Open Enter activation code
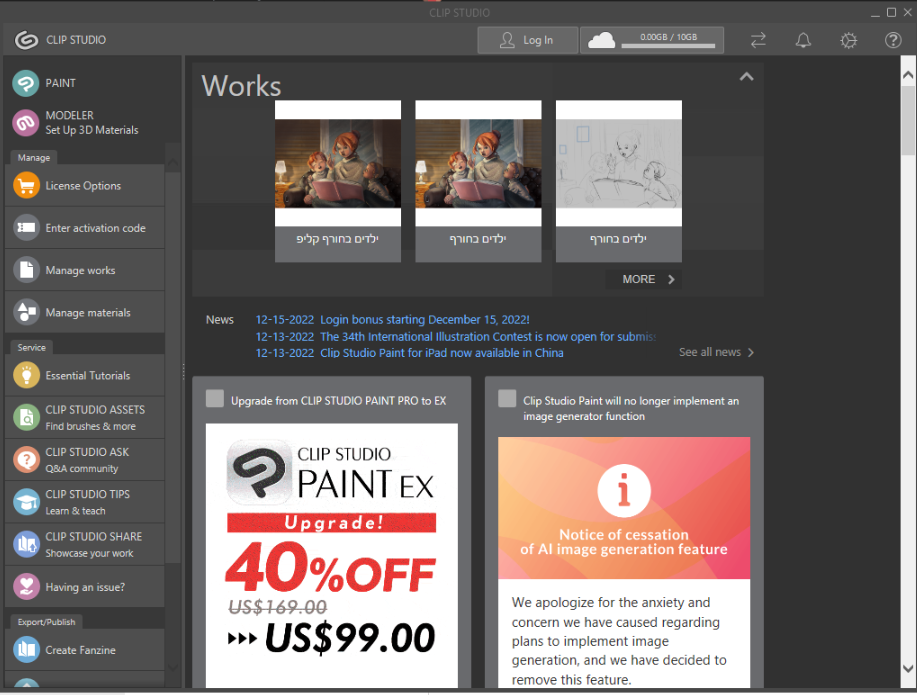Screen dimensions: 917x695 click(x=85, y=228)
